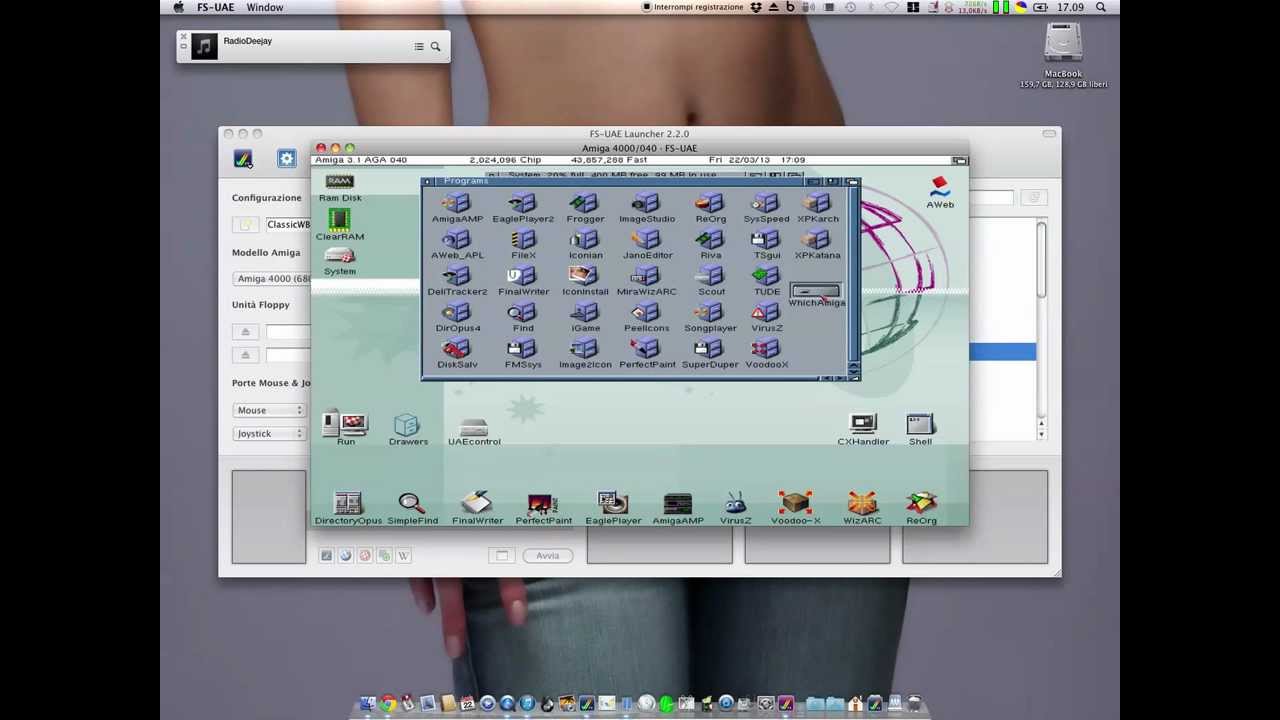This screenshot has height=720, width=1280.
Task: Open the Joystick port dropdown in launcher
Action: click(269, 434)
